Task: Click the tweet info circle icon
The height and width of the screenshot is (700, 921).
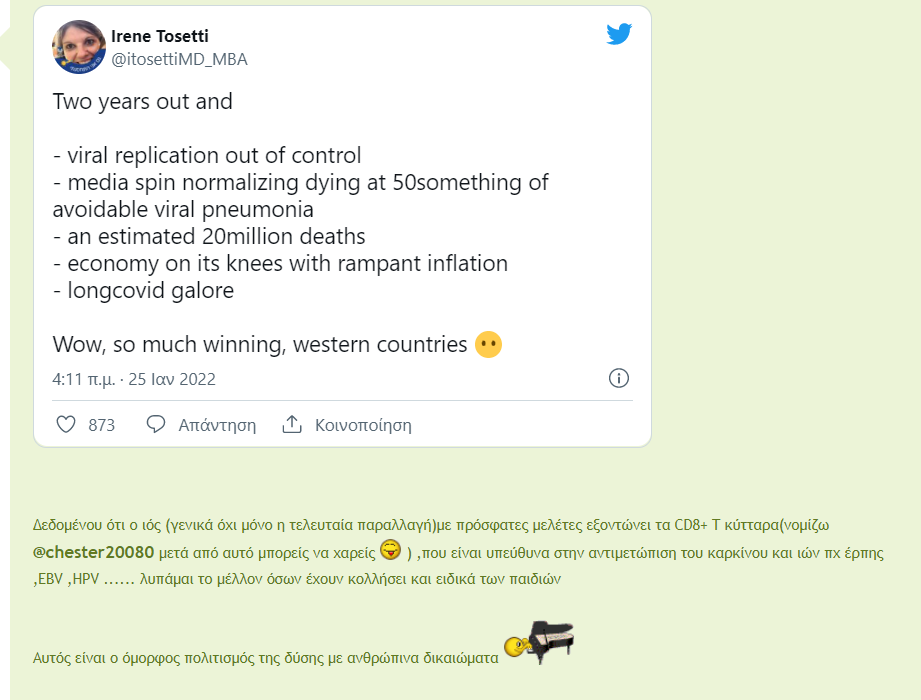Action: coord(619,378)
